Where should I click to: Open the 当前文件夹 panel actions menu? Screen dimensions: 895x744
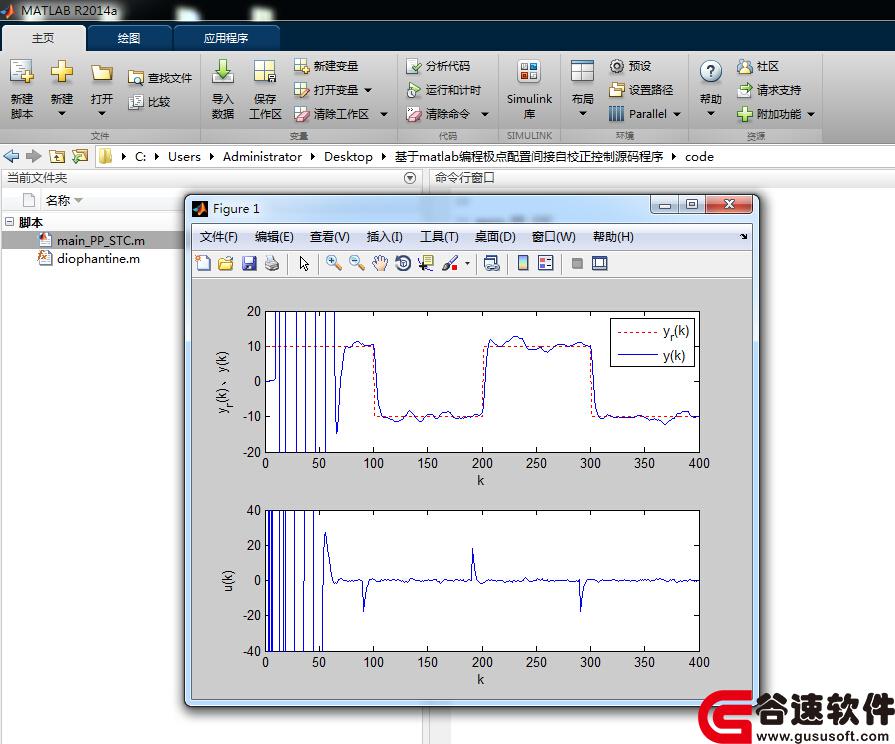coord(410,178)
